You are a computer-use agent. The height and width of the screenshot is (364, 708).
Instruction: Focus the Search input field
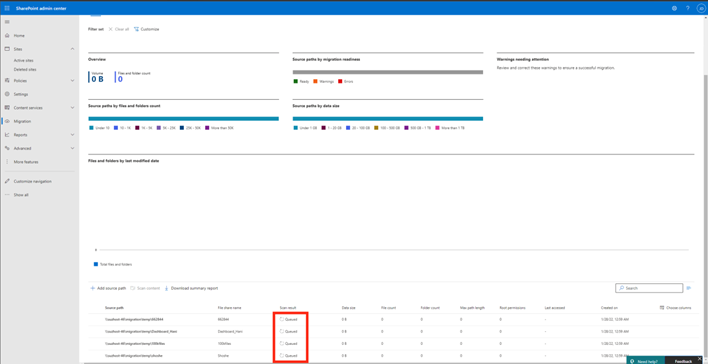[x=649, y=288]
